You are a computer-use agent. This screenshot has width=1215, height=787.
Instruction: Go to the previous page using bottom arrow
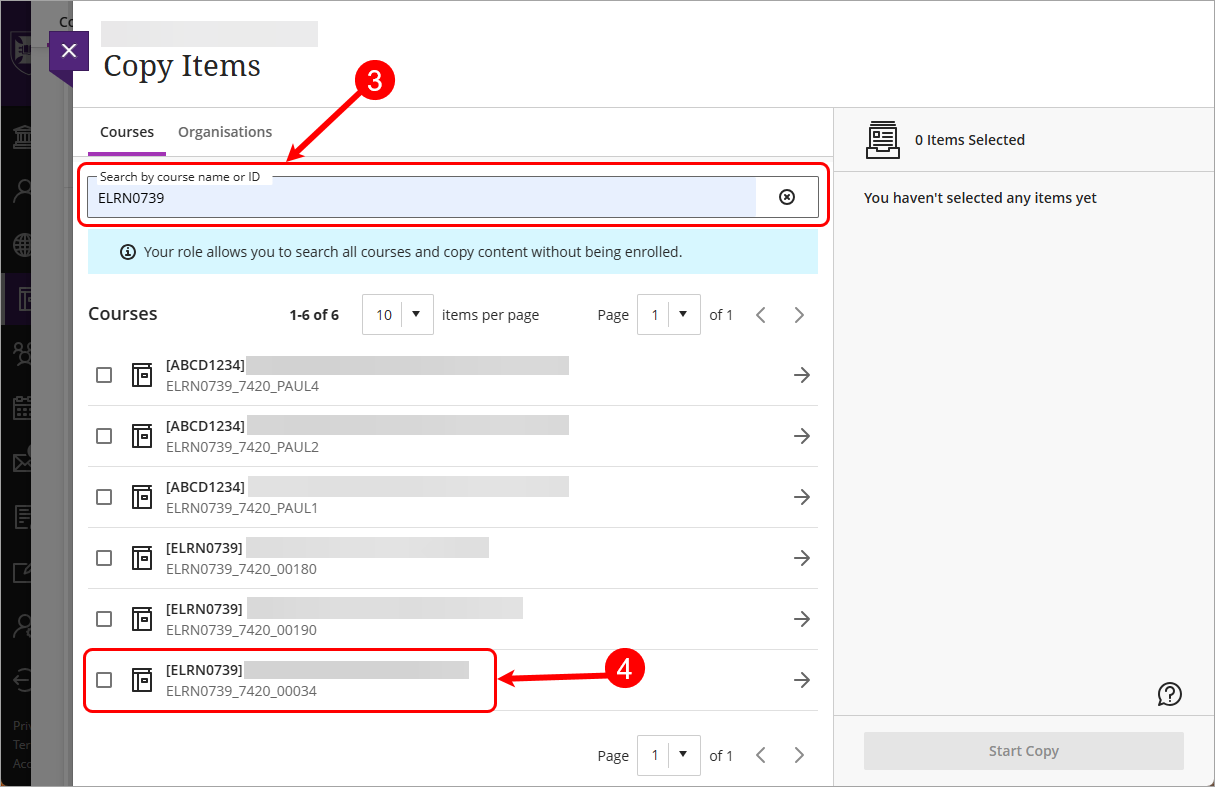coord(761,755)
